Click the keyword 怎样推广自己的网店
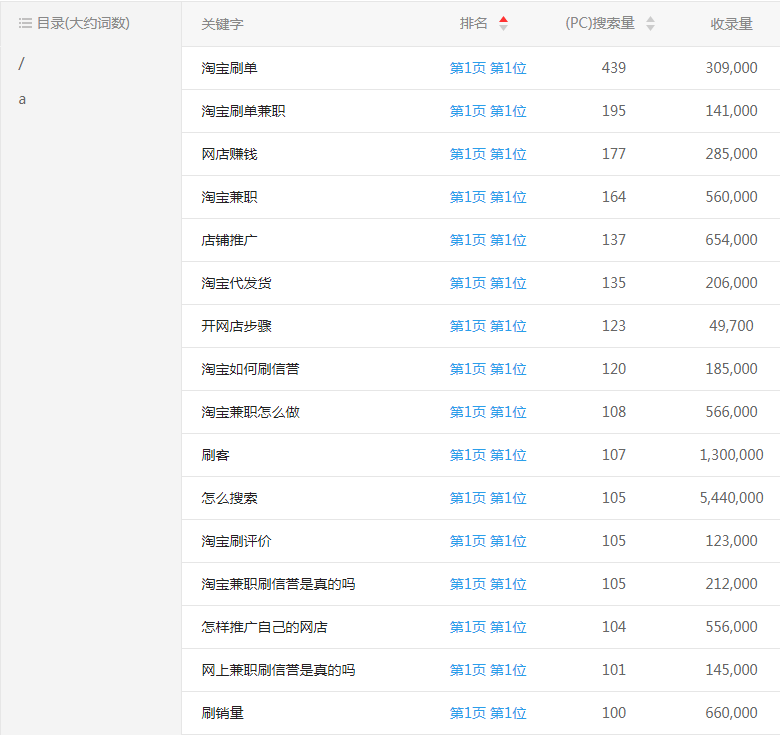 pyautogui.click(x=264, y=627)
